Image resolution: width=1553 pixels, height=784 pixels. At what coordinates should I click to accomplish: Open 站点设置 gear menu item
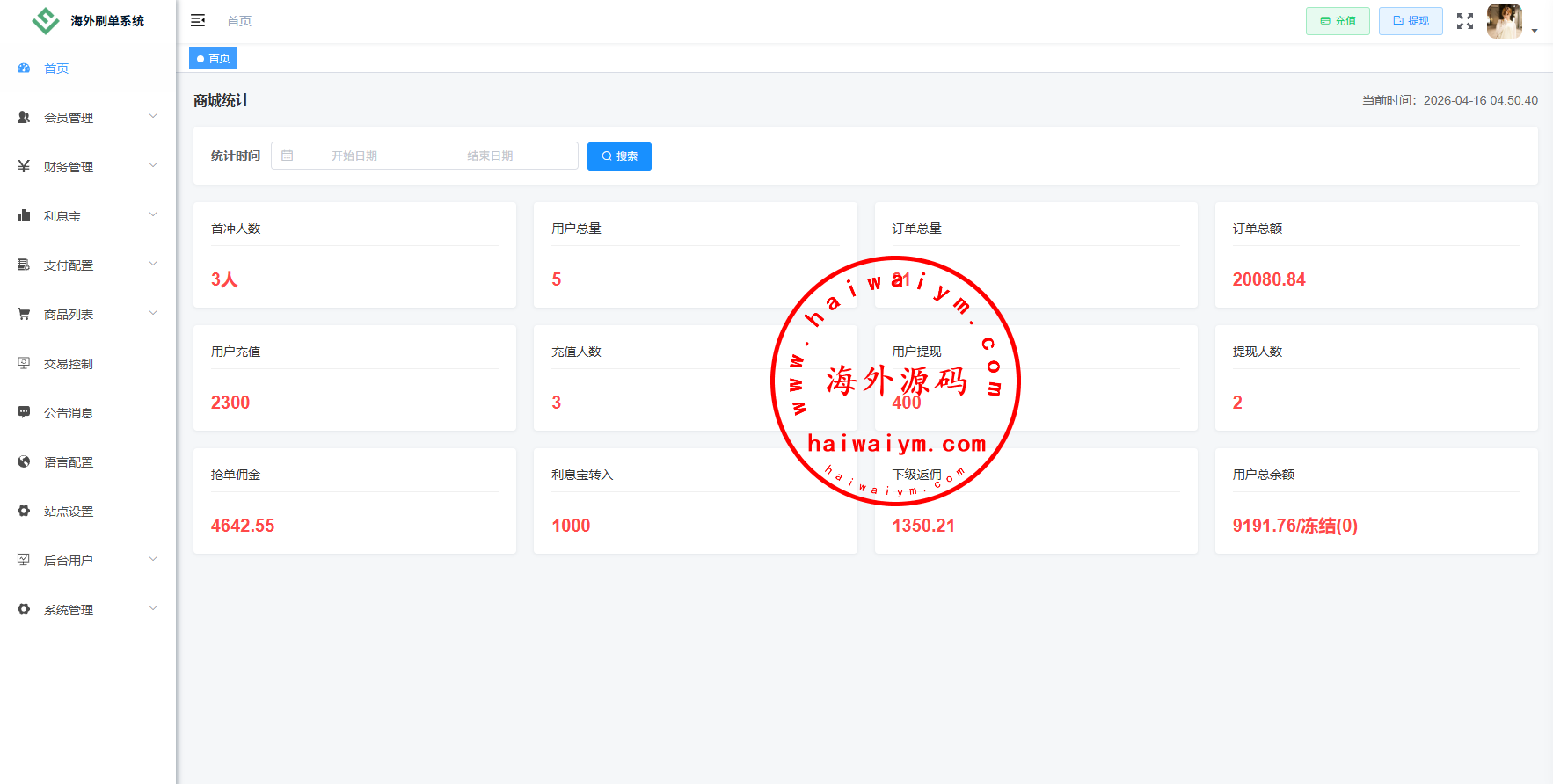[x=69, y=512]
